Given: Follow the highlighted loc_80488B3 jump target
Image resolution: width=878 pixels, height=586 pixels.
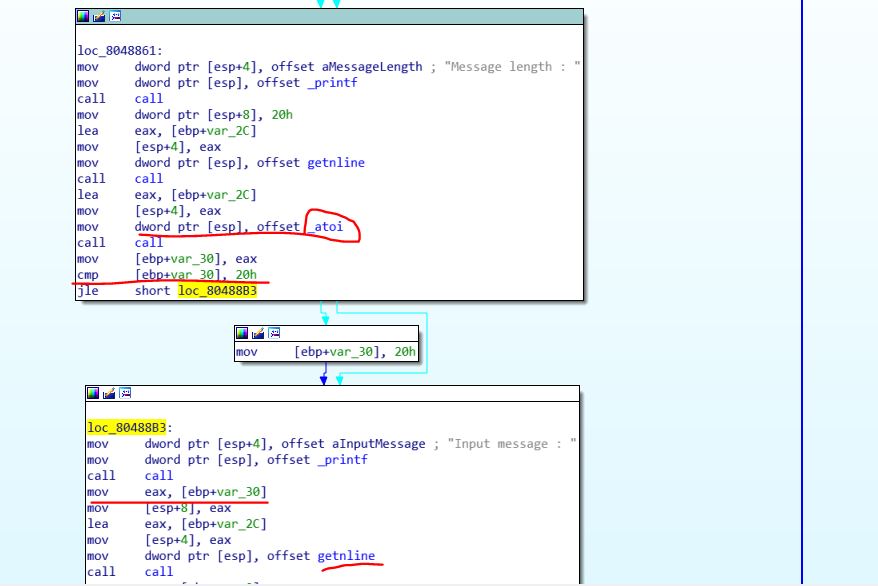Looking at the screenshot, I should click(217, 291).
